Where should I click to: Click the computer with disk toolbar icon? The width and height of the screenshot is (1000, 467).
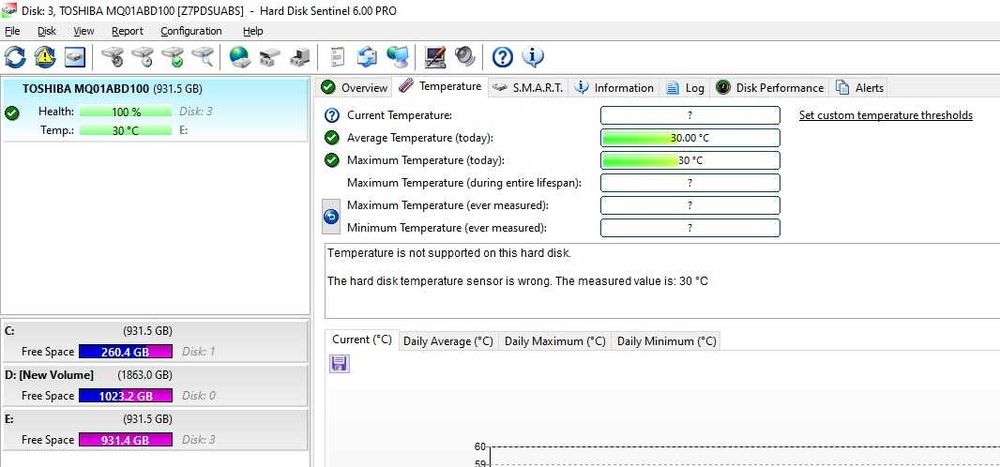(300, 57)
